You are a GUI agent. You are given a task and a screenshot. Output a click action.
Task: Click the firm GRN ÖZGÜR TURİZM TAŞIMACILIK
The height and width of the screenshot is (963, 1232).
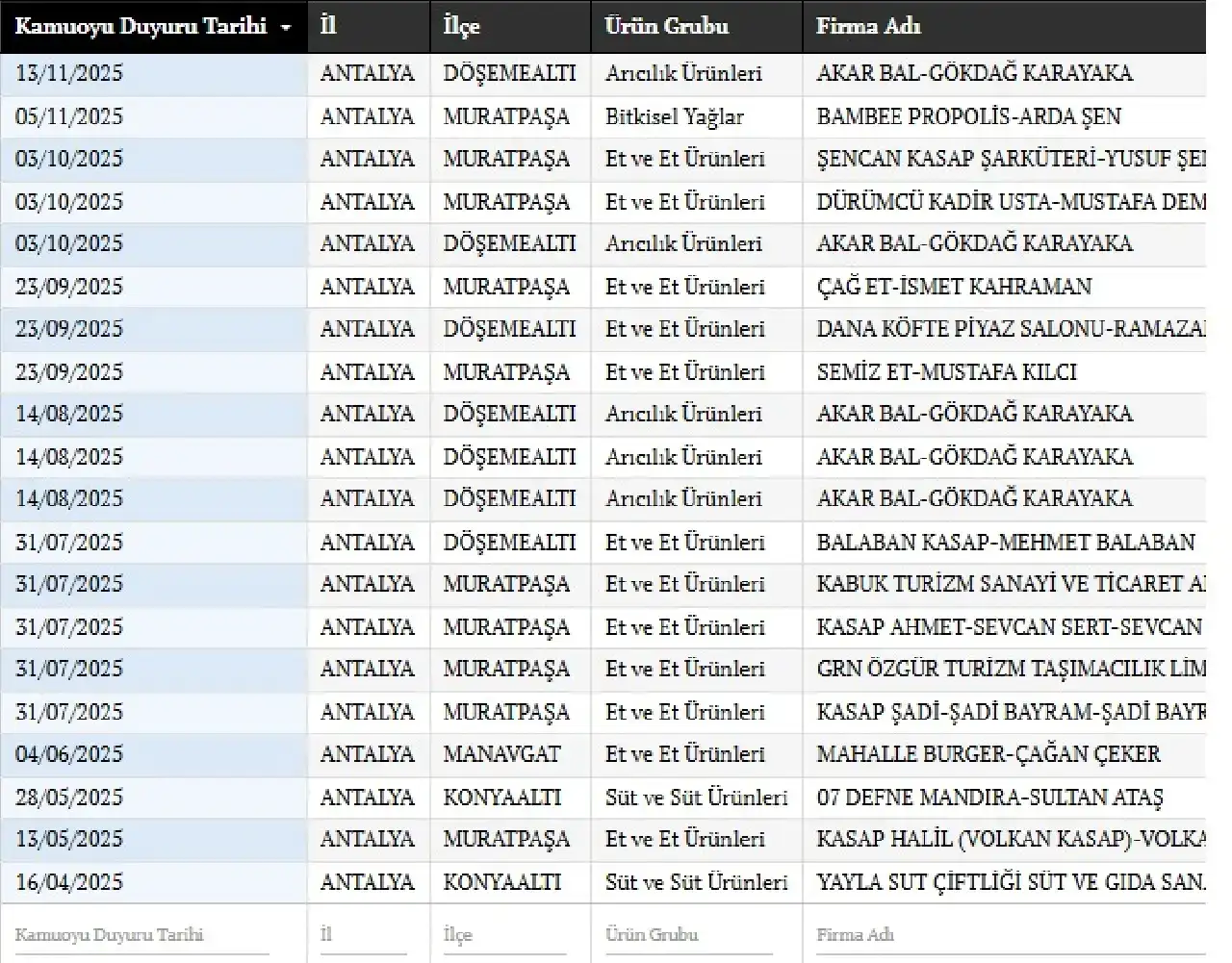coord(1011,669)
